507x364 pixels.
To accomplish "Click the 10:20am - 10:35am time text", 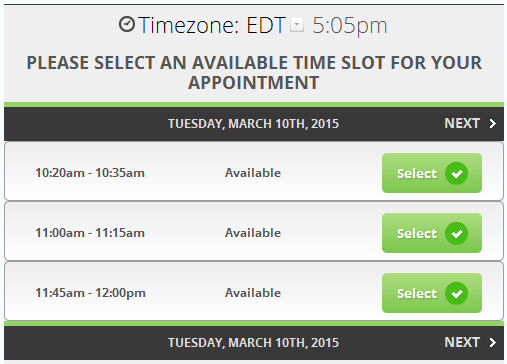I will [x=90, y=173].
